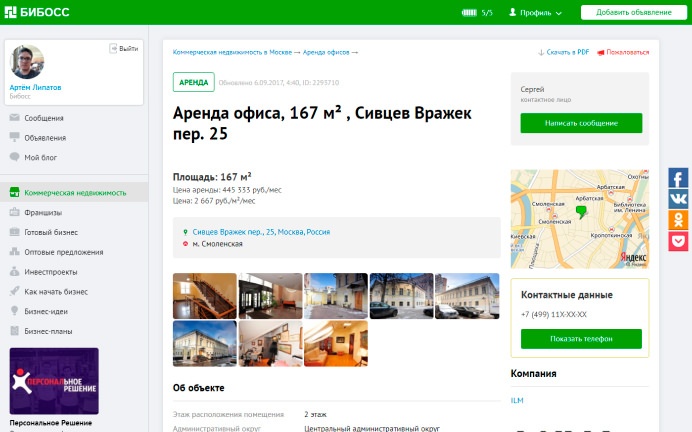Open Артём Липатов profile link
Image resolution: width=692 pixels, height=432 pixels.
pyautogui.click(x=35, y=87)
